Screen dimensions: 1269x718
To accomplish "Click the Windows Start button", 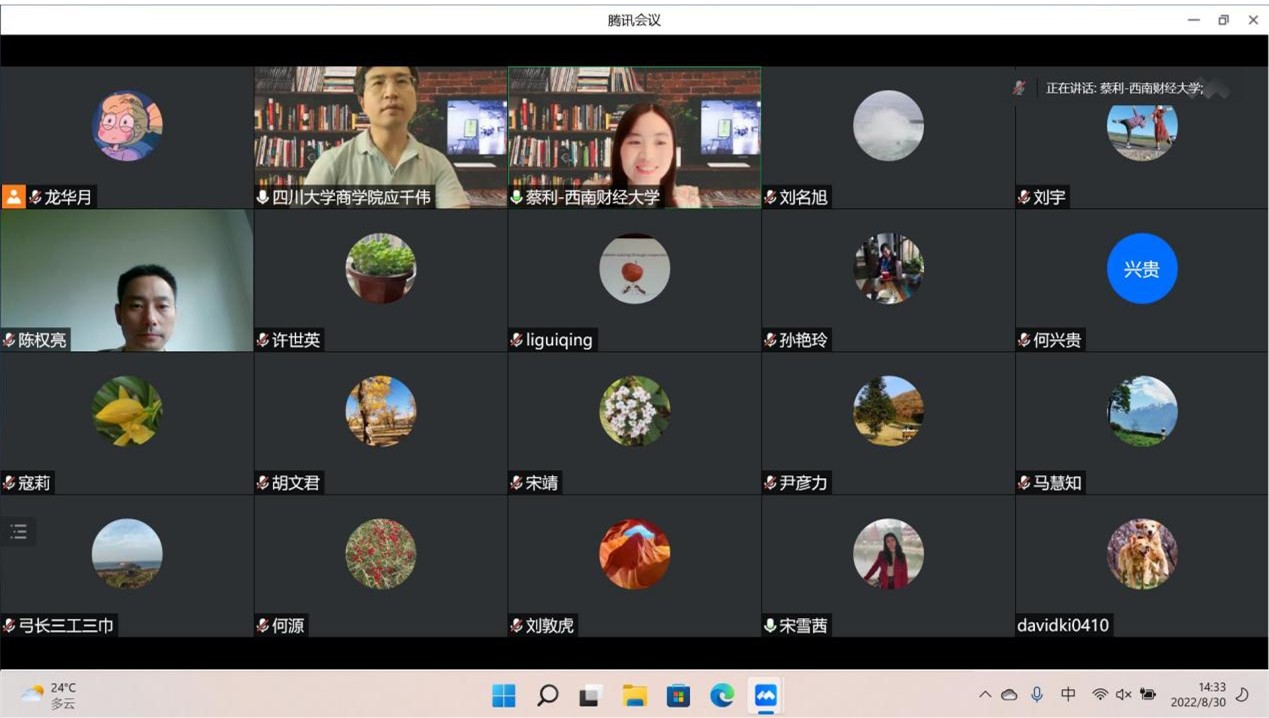I will pos(504,695).
